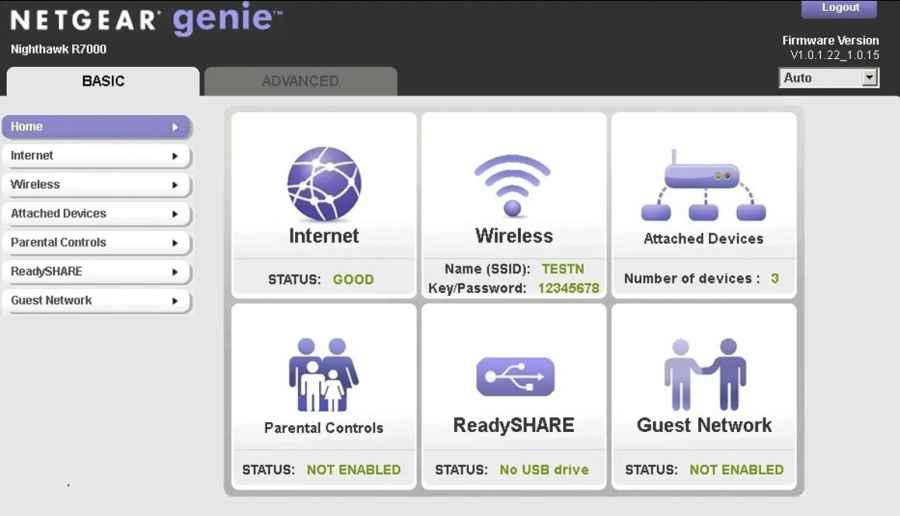Click Guest Network NOT ENABLED status

click(x=736, y=470)
